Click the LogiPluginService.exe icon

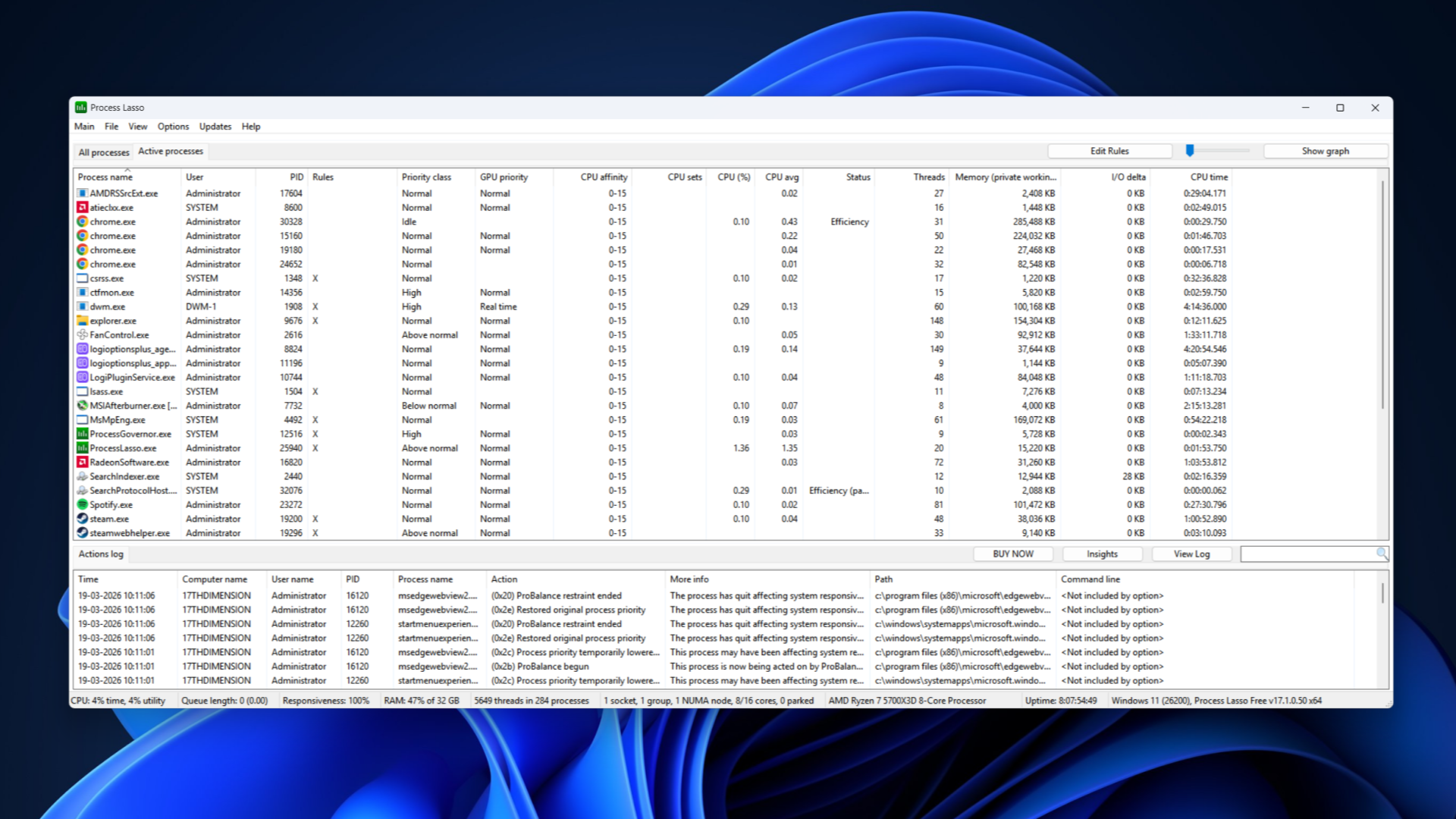click(83, 377)
